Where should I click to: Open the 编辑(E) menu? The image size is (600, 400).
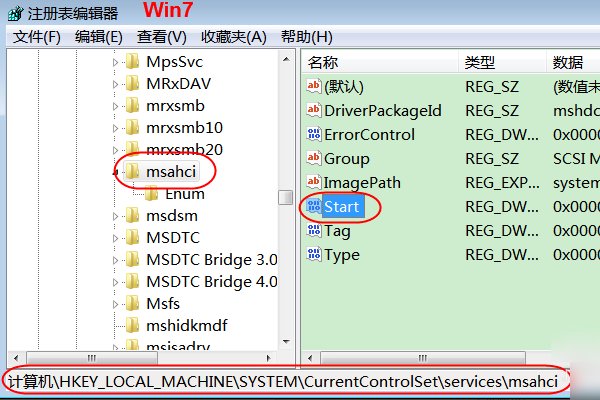pyautogui.click(x=99, y=37)
